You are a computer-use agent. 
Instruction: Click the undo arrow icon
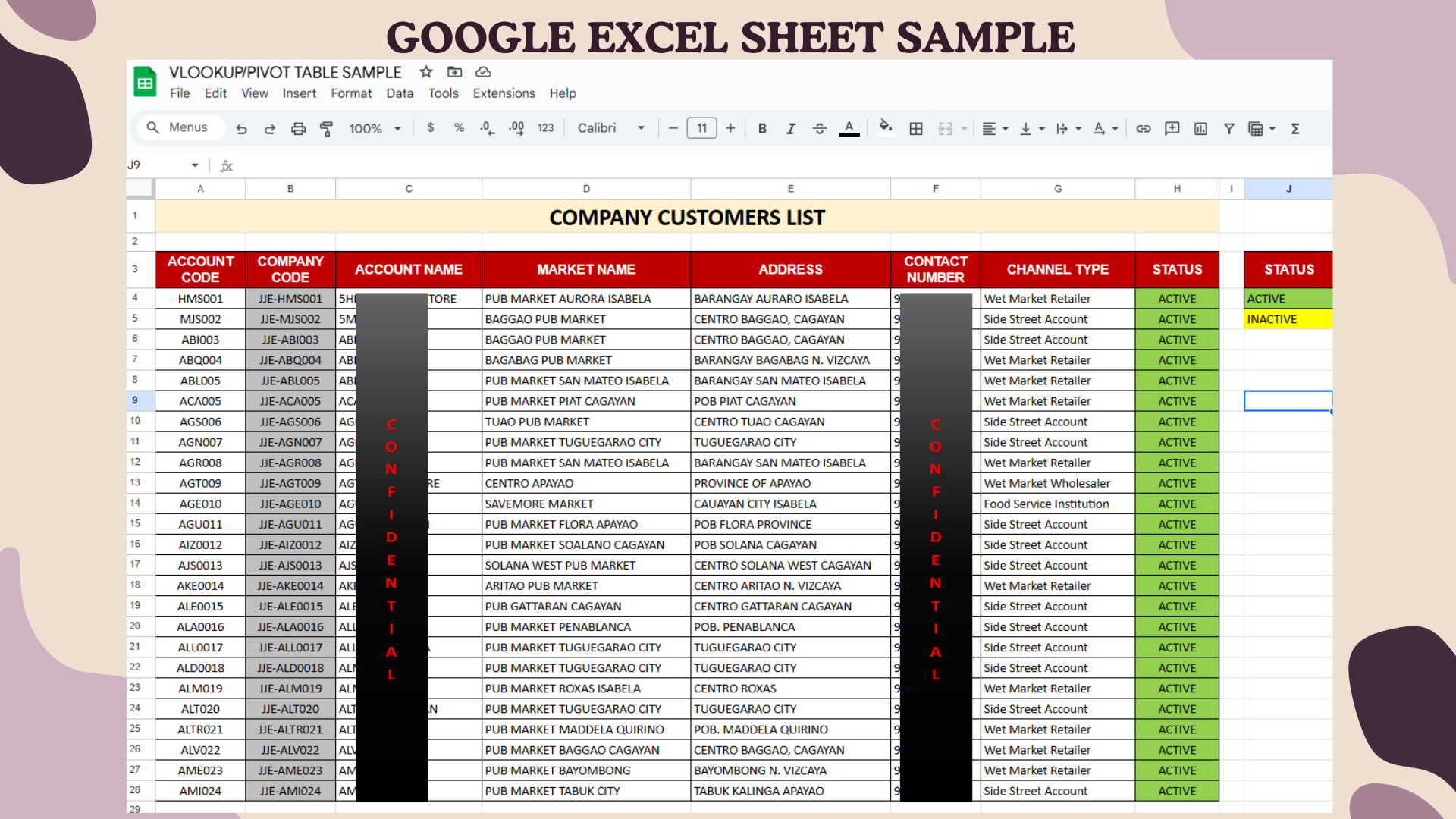[x=241, y=129]
